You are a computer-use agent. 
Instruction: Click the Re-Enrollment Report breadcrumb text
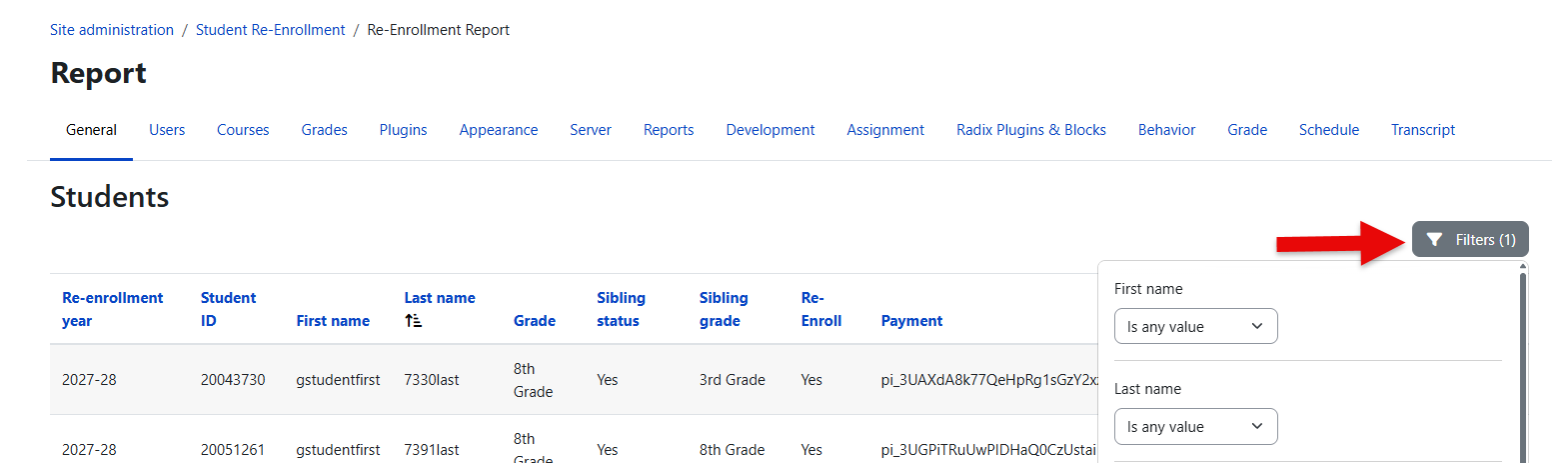439,30
